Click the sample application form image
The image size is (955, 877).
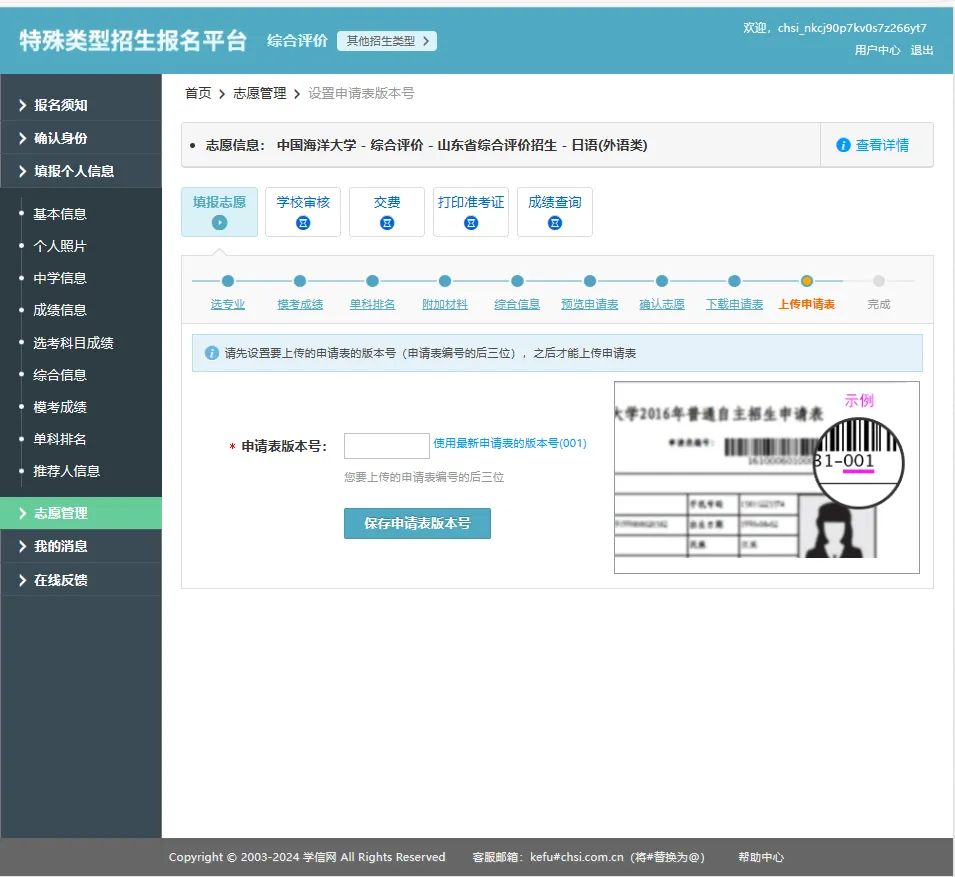[767, 477]
